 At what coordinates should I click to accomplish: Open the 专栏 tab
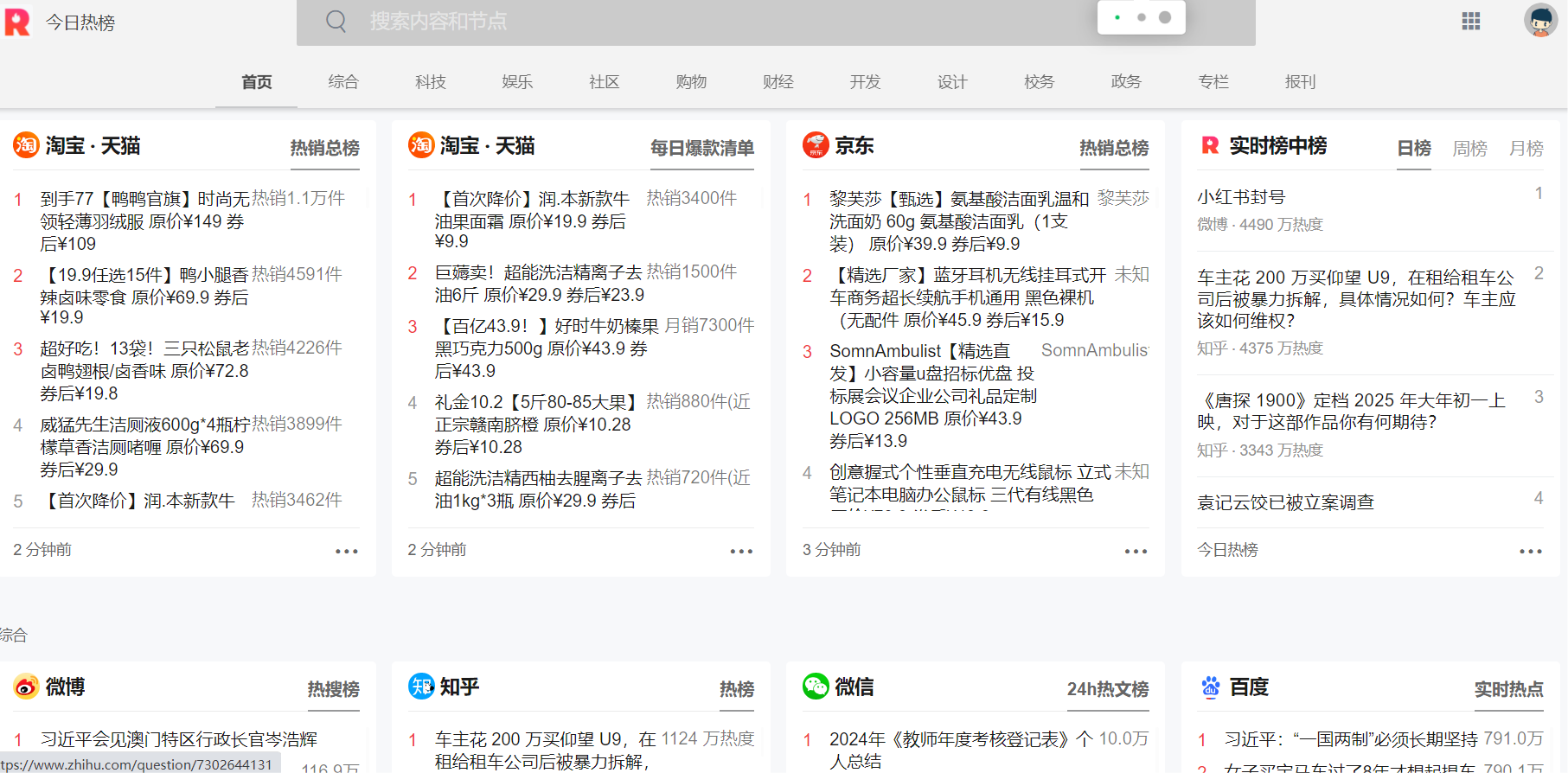pos(1213,82)
